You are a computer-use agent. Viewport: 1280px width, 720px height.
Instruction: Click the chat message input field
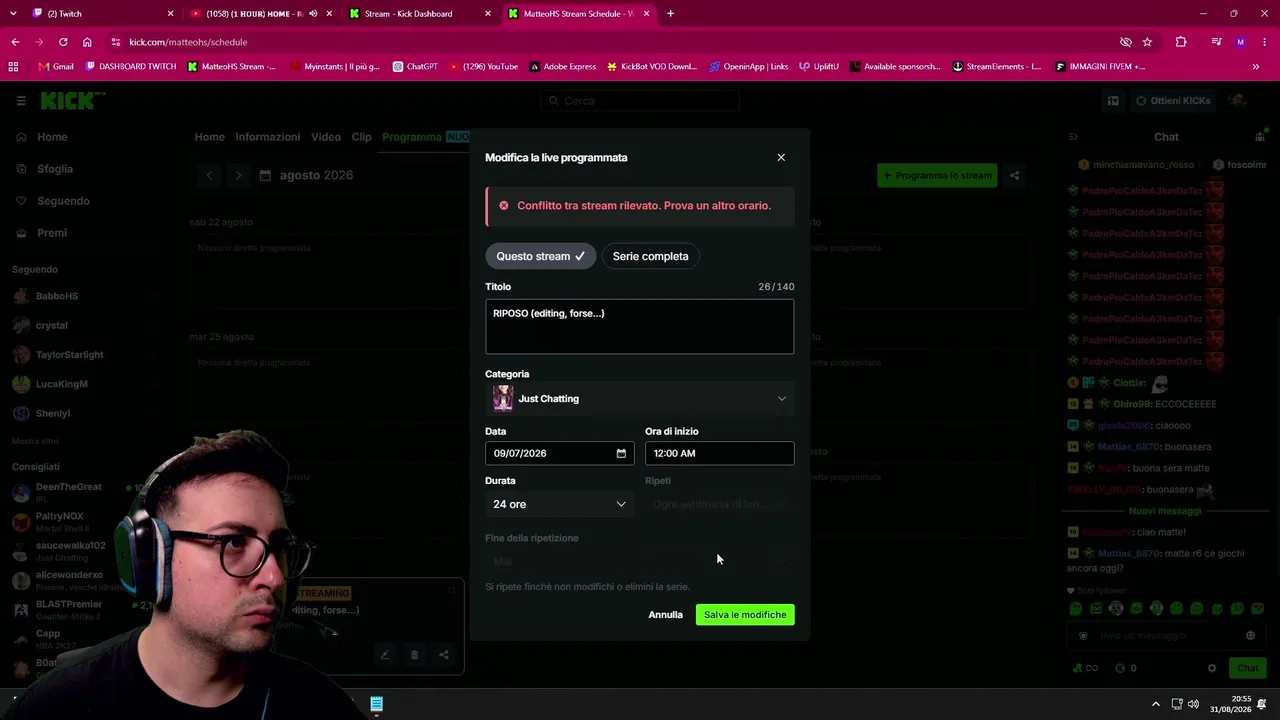pos(1166,636)
